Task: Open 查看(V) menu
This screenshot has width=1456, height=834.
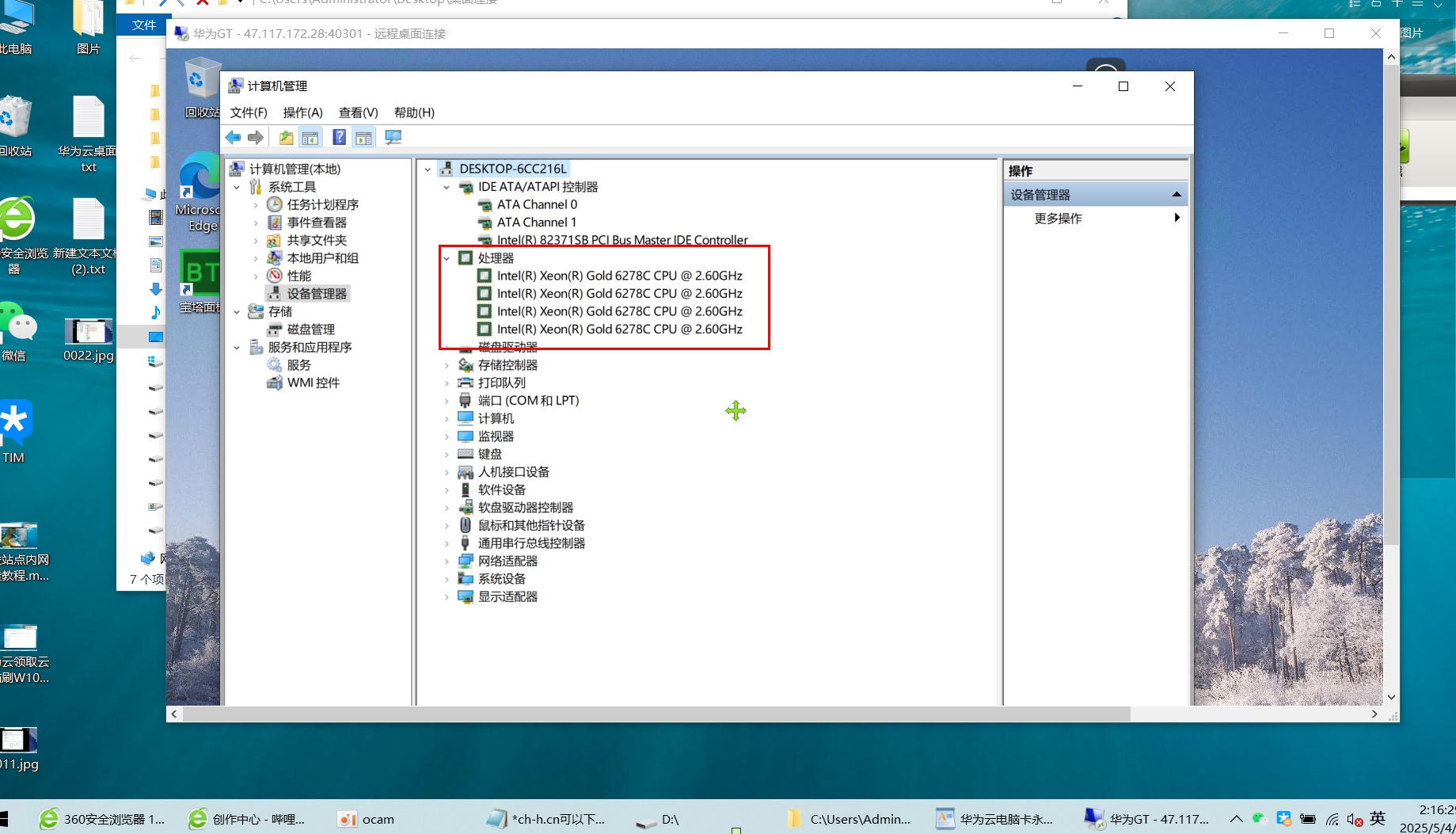Action: tap(358, 112)
